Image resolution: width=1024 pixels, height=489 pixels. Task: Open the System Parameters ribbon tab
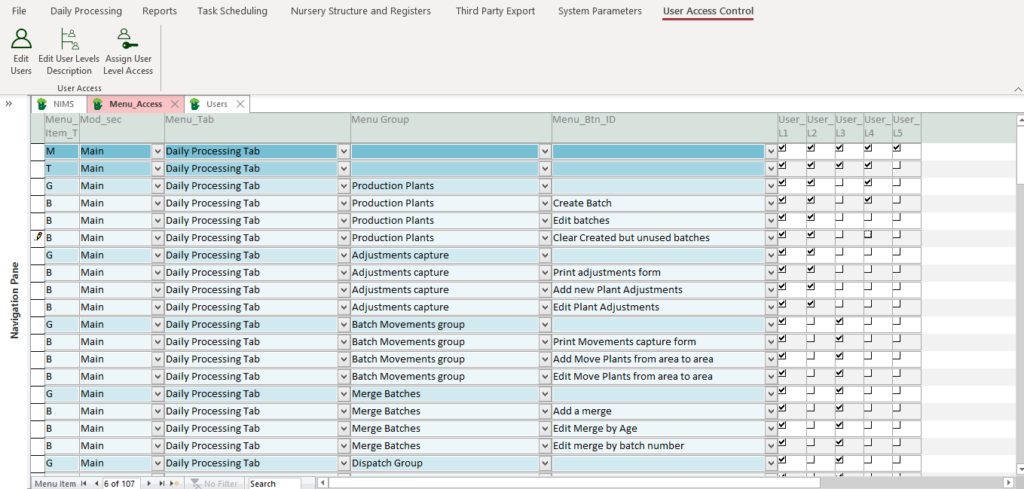coord(599,11)
